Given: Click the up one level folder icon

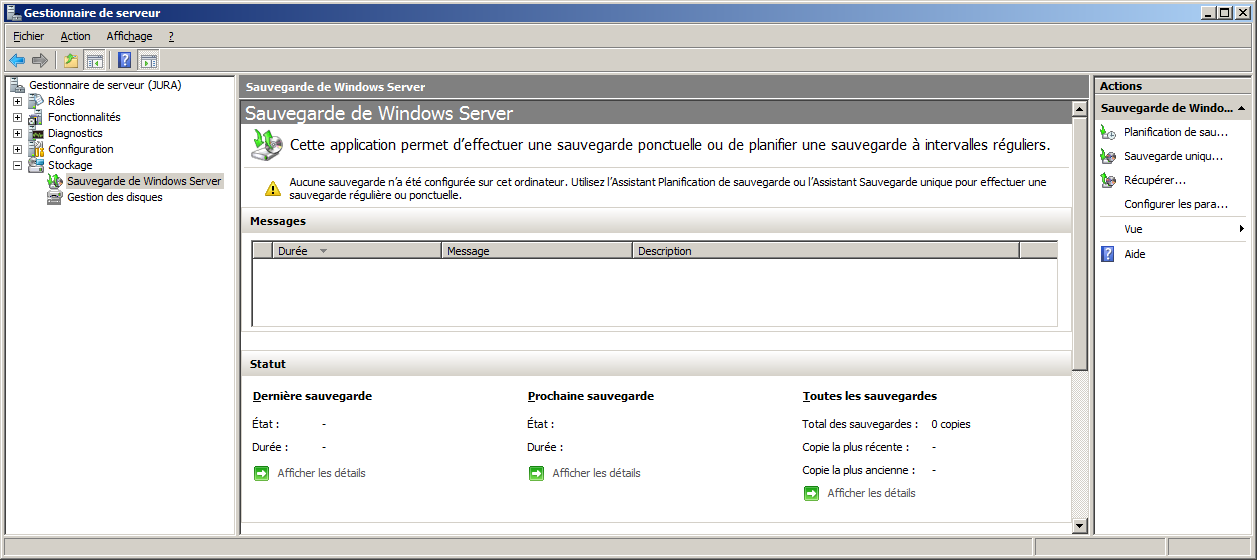Looking at the screenshot, I should point(71,60).
